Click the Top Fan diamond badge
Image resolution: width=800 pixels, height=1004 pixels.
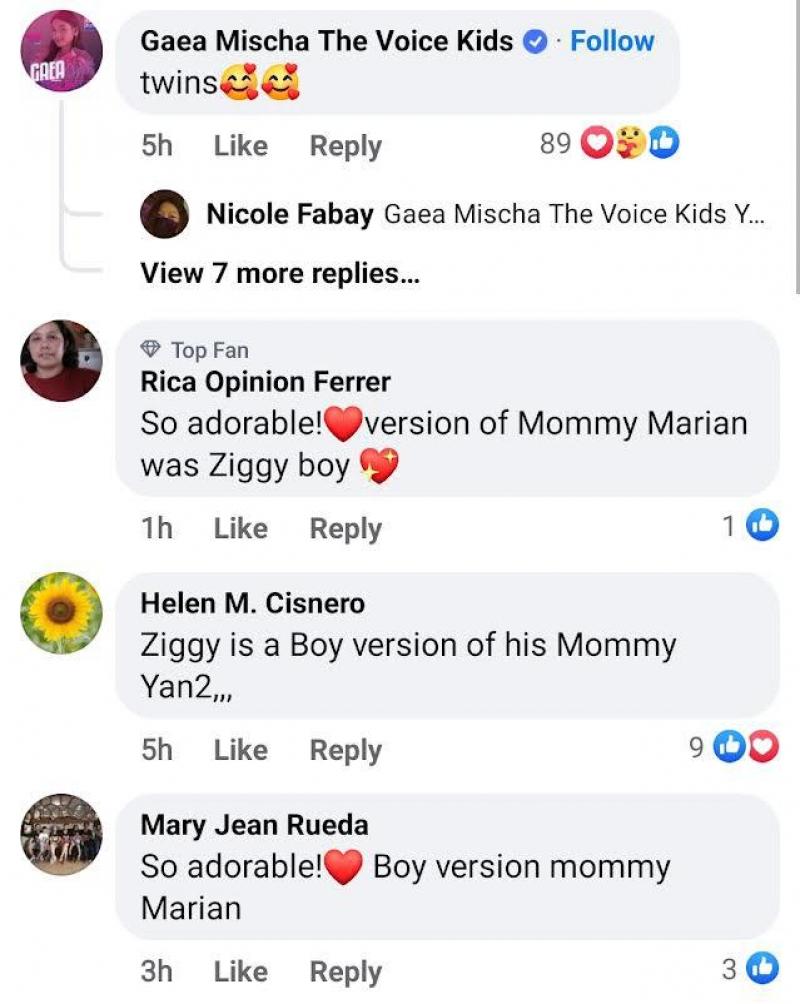point(151,350)
